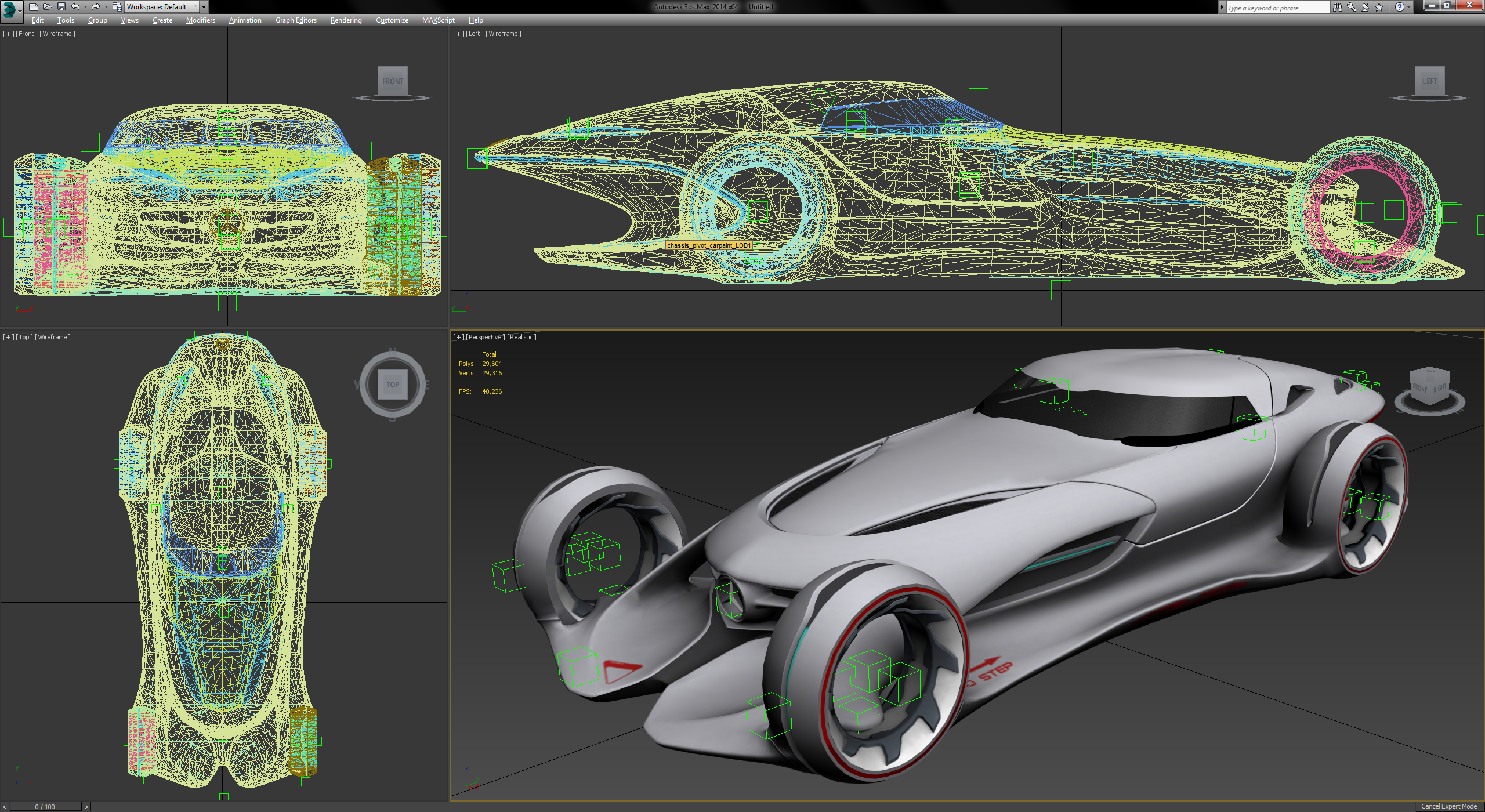Expand the Undo history dropdown arrow
This screenshot has height=812, width=1485.
click(86, 6)
